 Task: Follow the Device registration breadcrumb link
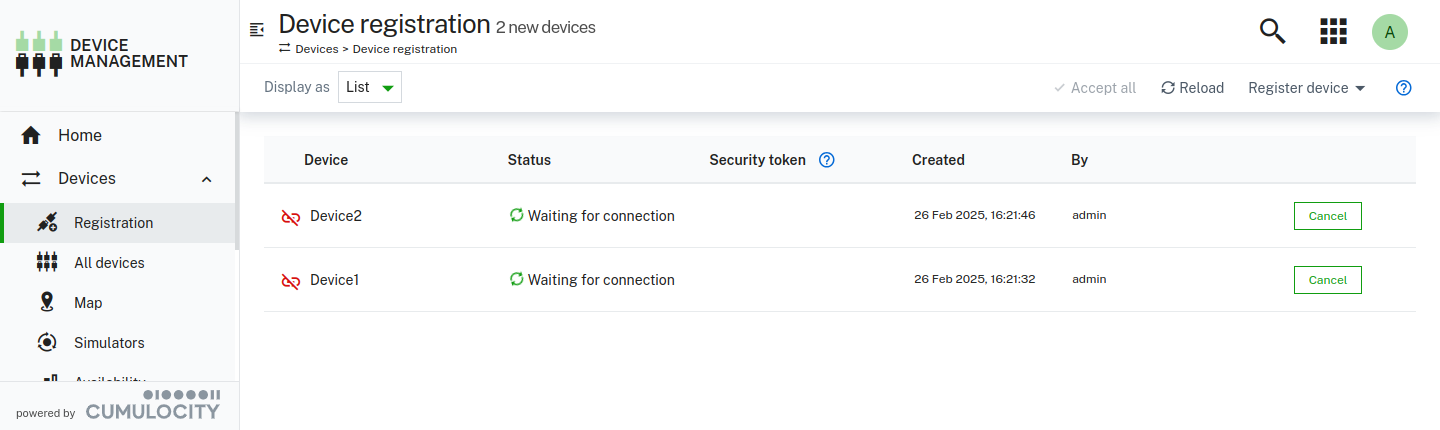tap(405, 49)
